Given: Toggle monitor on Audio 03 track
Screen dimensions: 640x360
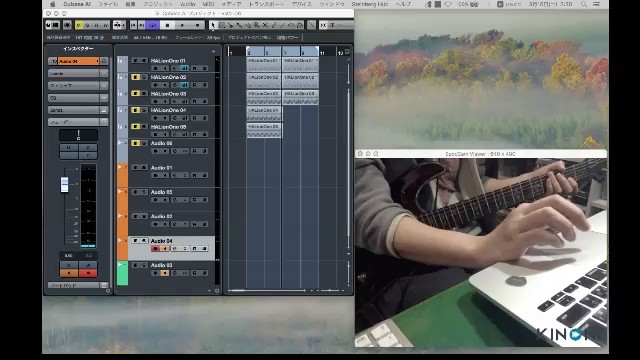Looking at the screenshot, I should click(x=165, y=273).
